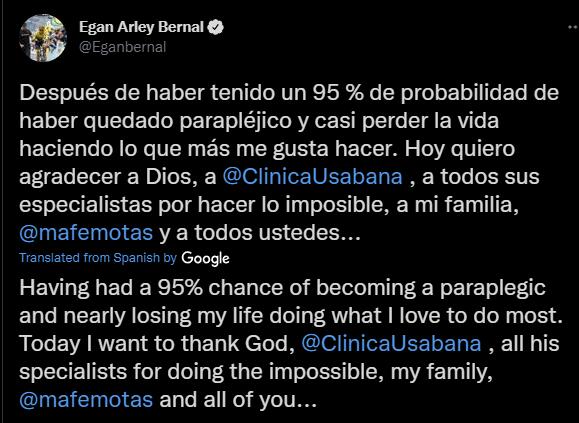Click the "95%" figure in English text
The image size is (579, 423).
(x=180, y=288)
